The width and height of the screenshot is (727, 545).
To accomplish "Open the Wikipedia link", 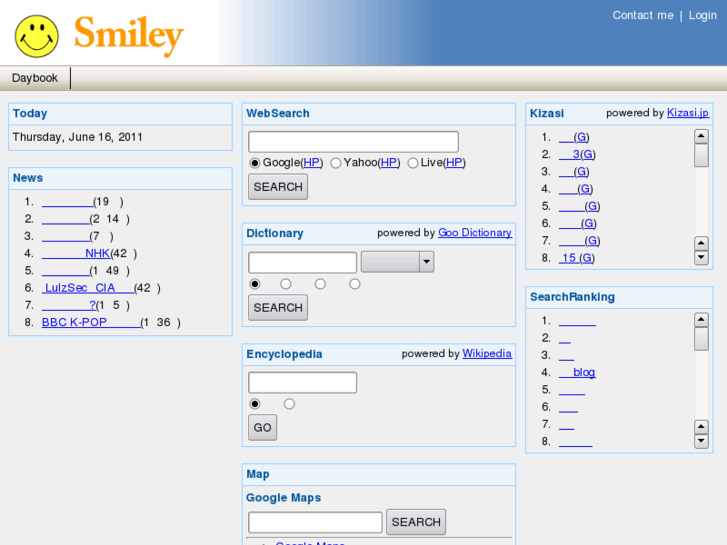I will click(x=487, y=353).
